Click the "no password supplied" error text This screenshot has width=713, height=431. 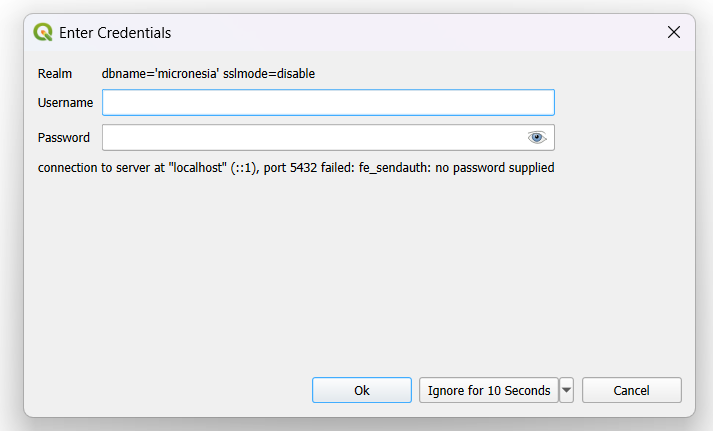494,168
